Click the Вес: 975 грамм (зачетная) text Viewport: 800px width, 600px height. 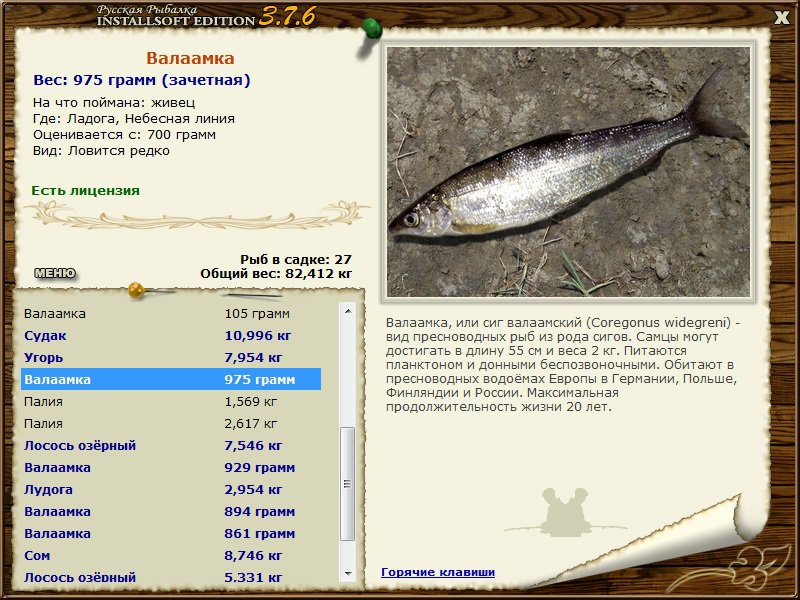142,80
